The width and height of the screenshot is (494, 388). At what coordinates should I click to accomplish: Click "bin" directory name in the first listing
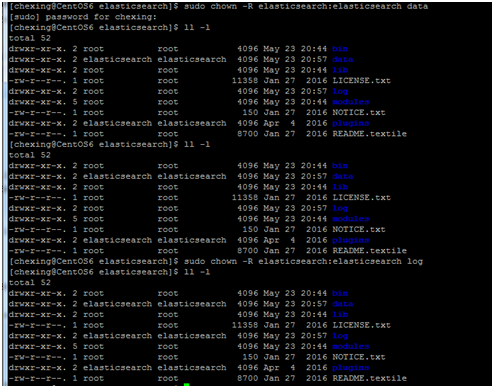[x=340, y=49]
